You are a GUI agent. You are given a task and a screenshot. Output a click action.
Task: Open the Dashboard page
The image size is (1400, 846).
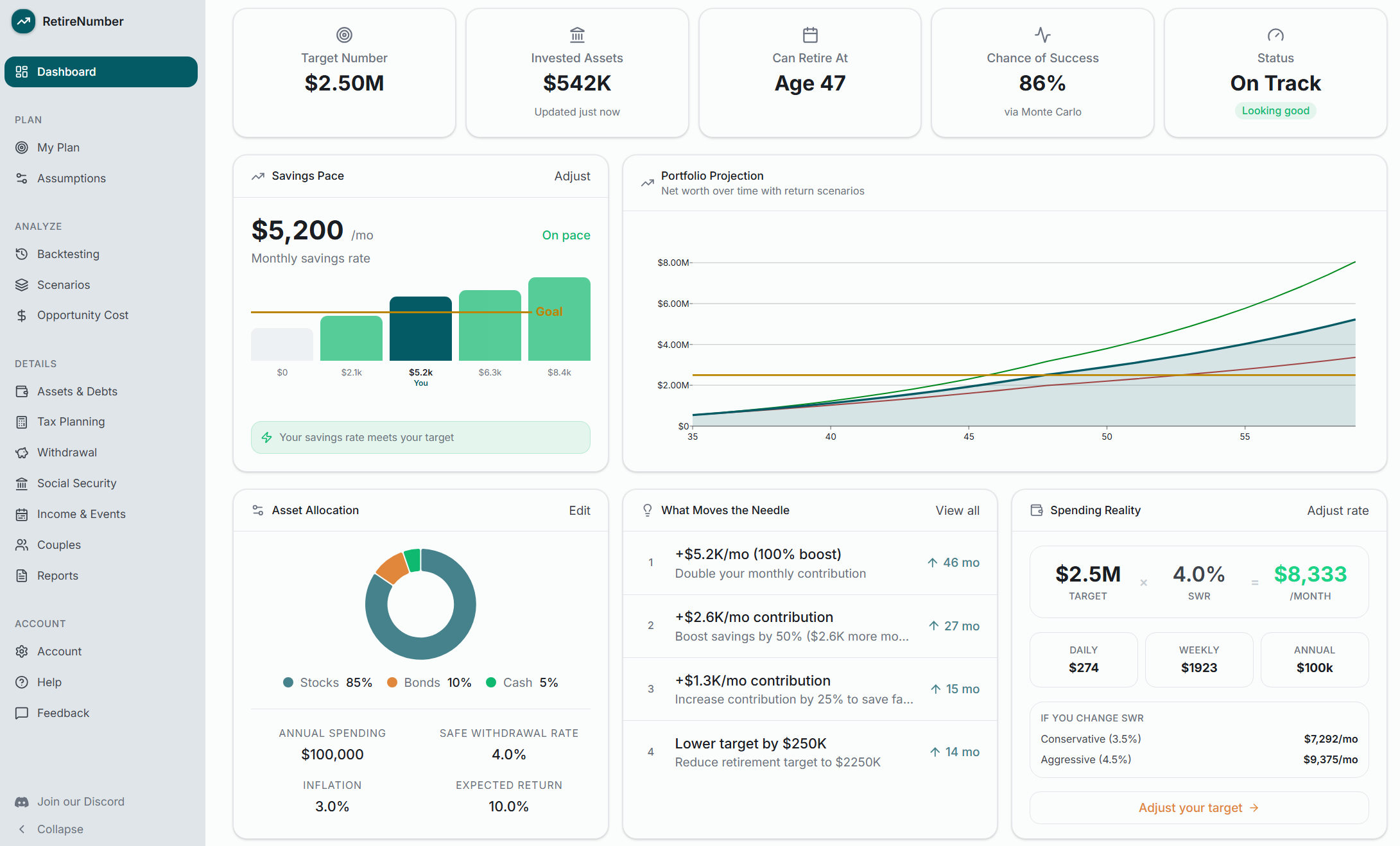(101, 72)
